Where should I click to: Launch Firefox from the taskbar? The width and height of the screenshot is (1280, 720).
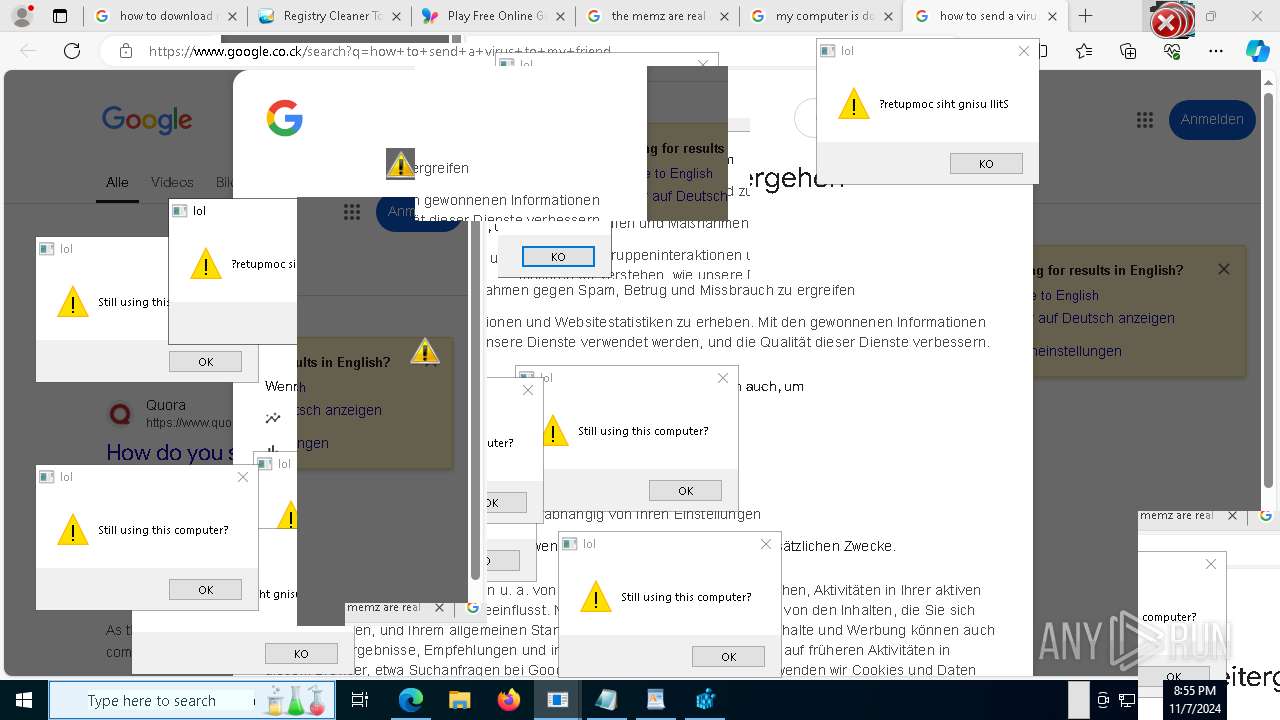[508, 700]
